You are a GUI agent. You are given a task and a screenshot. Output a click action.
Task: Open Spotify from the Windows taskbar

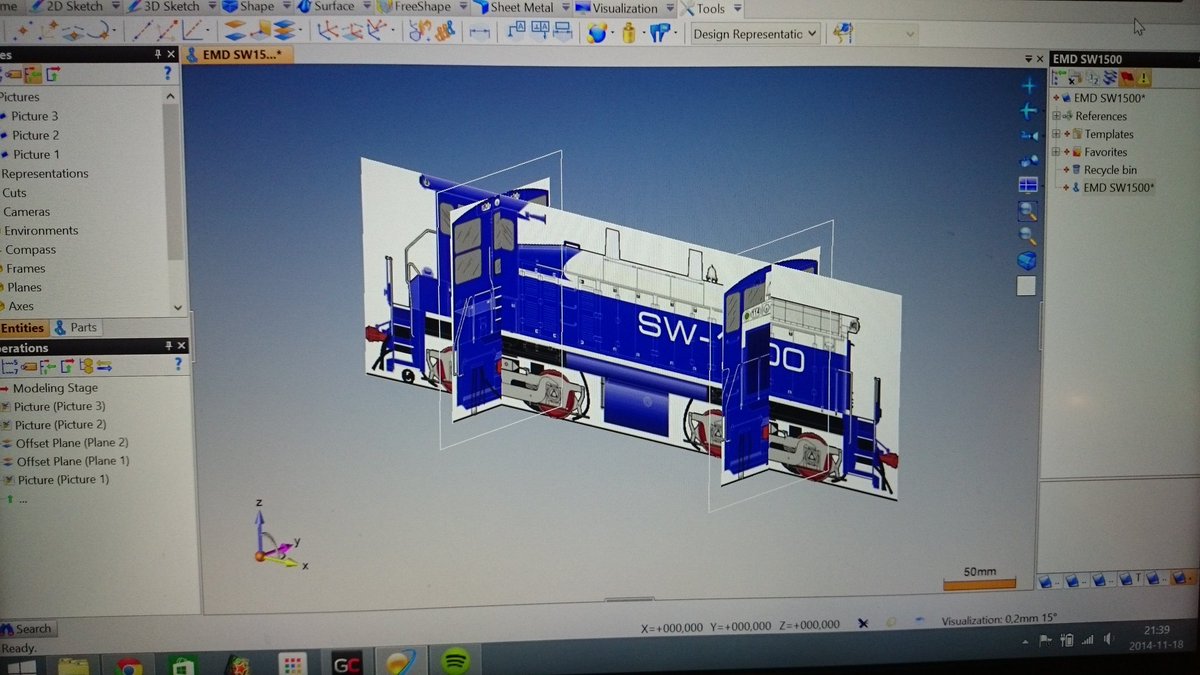455,661
